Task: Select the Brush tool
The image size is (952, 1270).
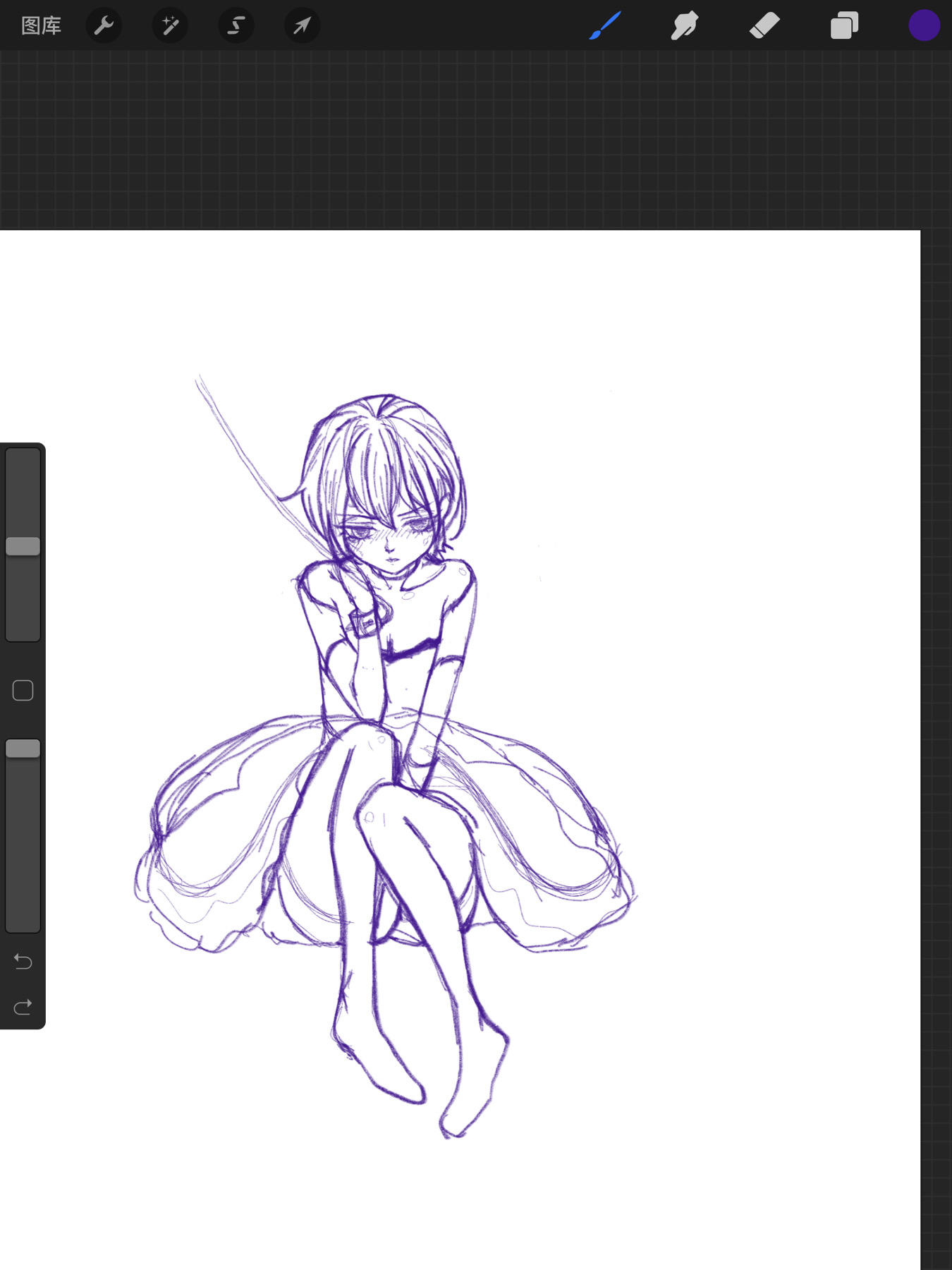Action: point(605,25)
